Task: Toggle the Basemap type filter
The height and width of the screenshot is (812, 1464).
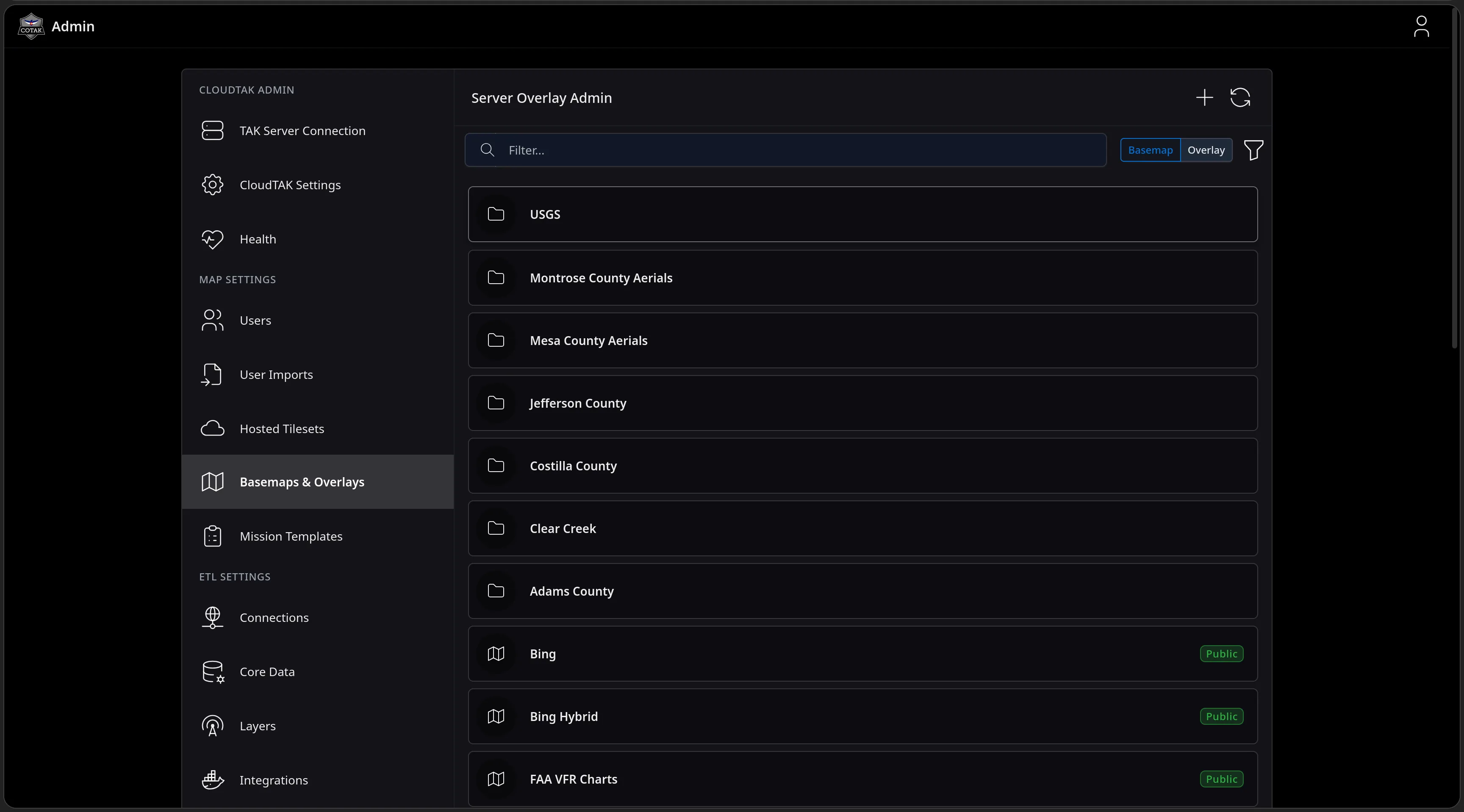Action: (x=1150, y=150)
